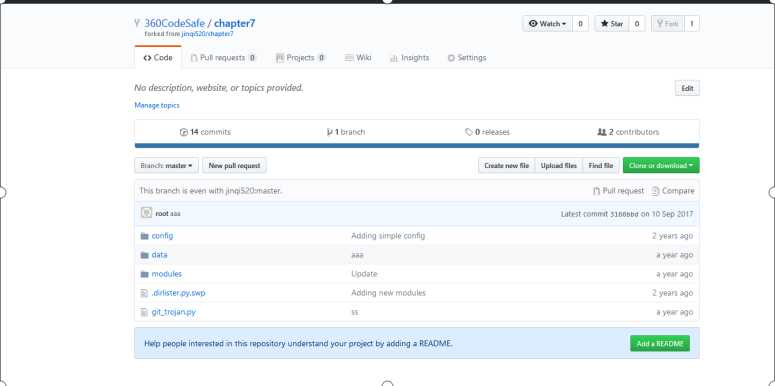The width and height of the screenshot is (775, 386).
Task: View the 1 branch link
Action: coord(346,132)
